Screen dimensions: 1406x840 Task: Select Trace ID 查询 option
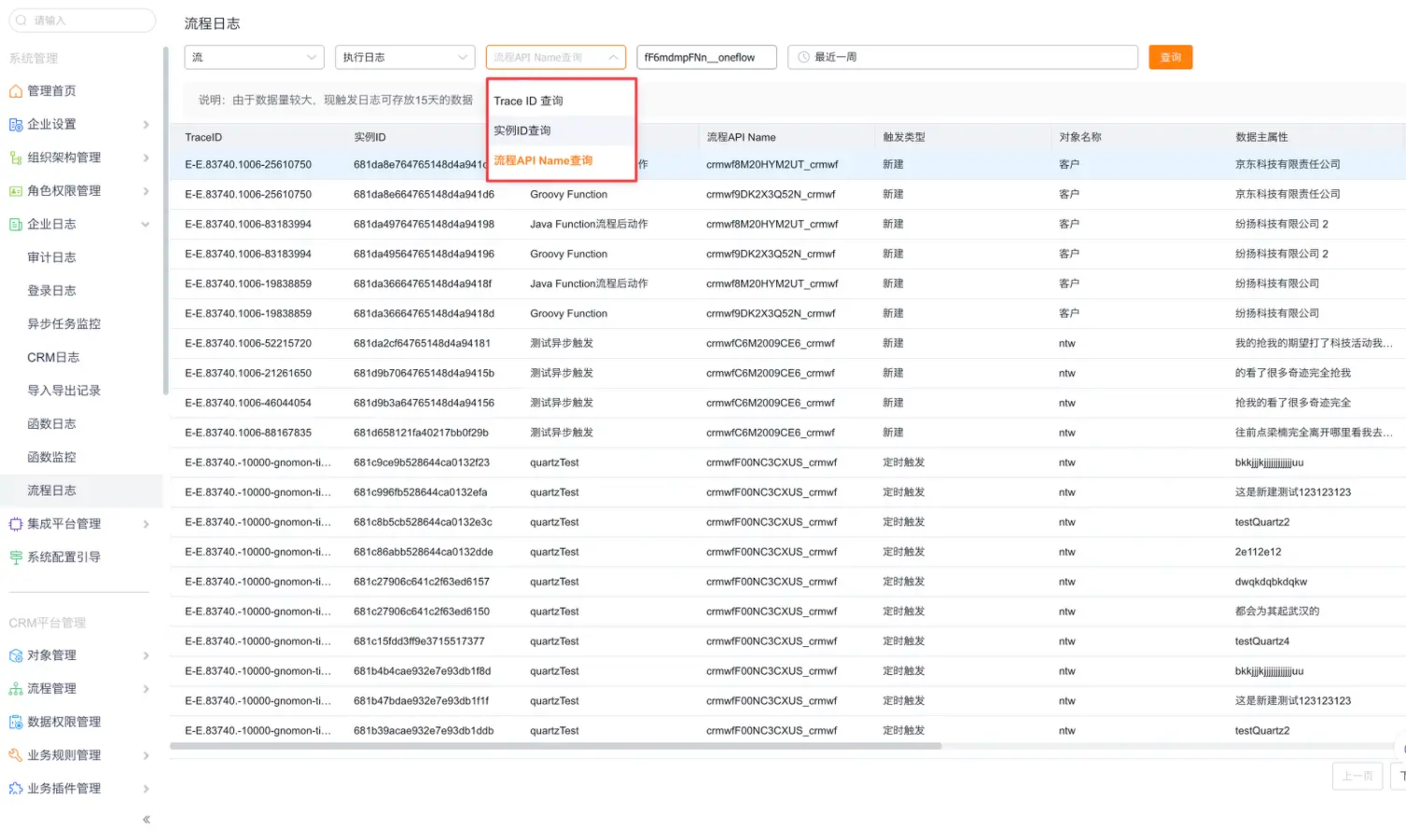(528, 101)
